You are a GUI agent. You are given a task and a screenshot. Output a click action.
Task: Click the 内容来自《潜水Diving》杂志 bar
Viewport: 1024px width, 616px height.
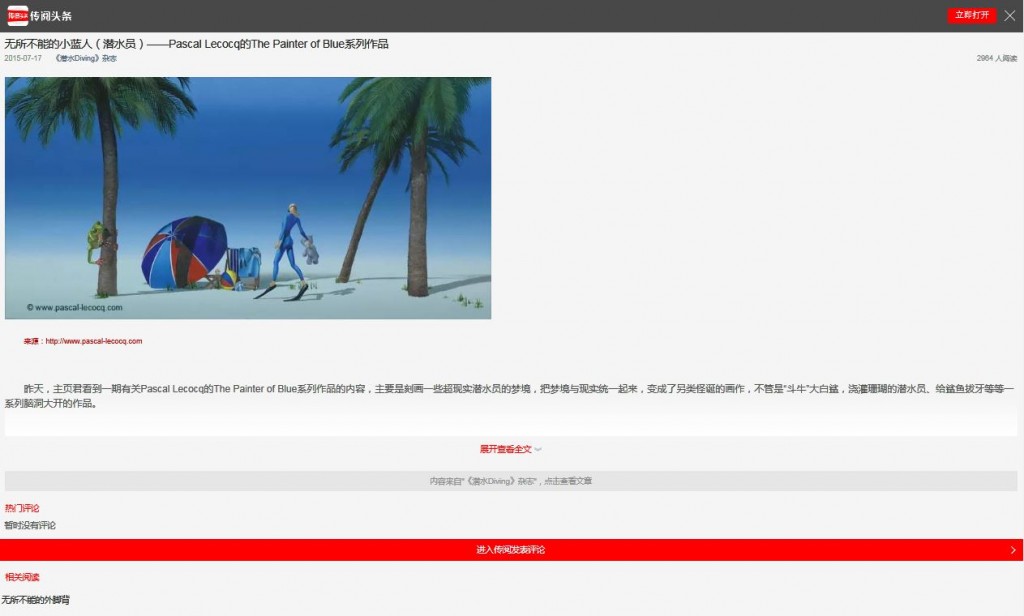point(511,481)
